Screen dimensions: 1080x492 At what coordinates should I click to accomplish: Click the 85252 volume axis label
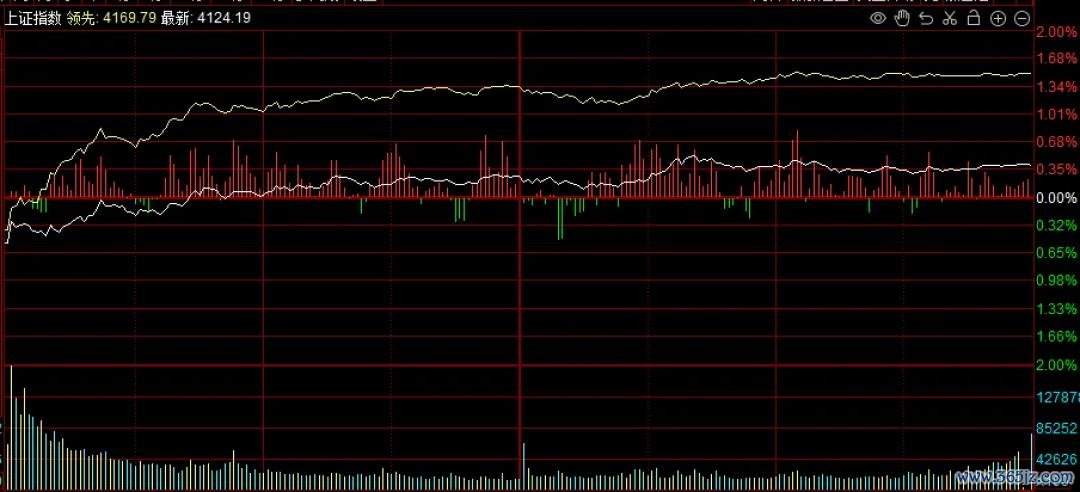click(x=1057, y=428)
